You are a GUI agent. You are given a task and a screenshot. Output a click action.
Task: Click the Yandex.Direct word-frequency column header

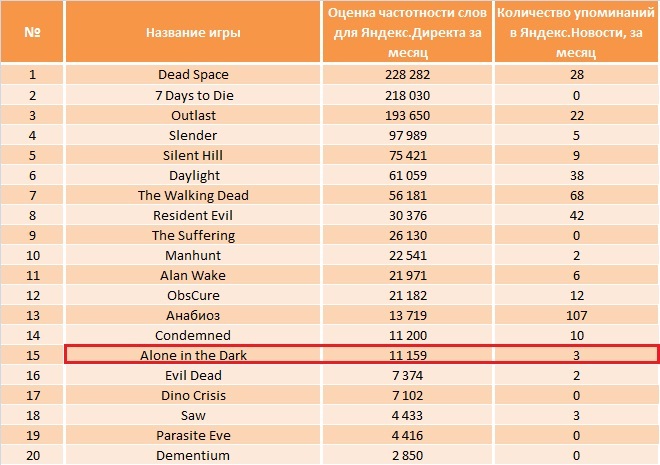[407, 32]
